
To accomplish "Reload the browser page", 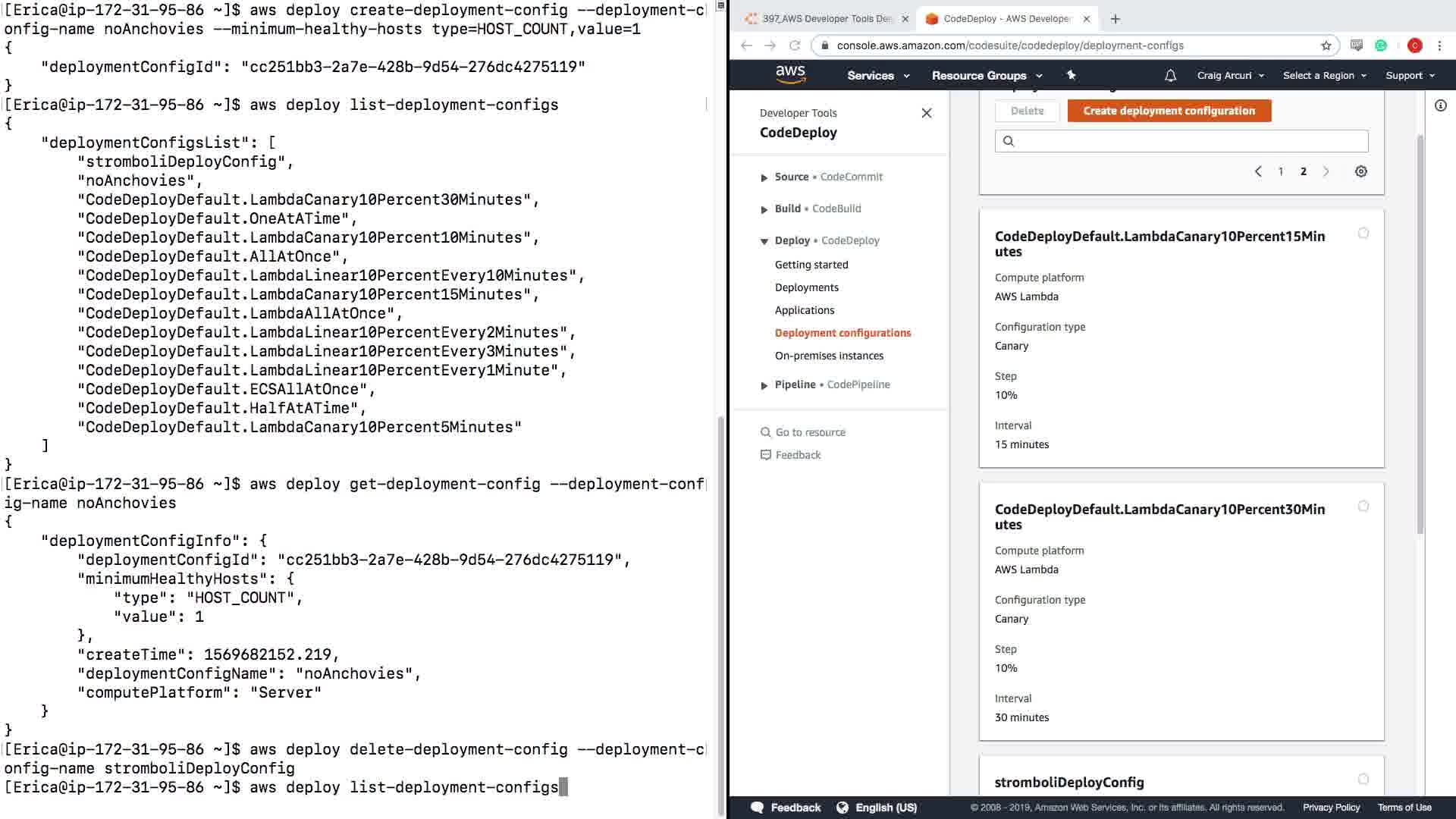I will pos(795,45).
